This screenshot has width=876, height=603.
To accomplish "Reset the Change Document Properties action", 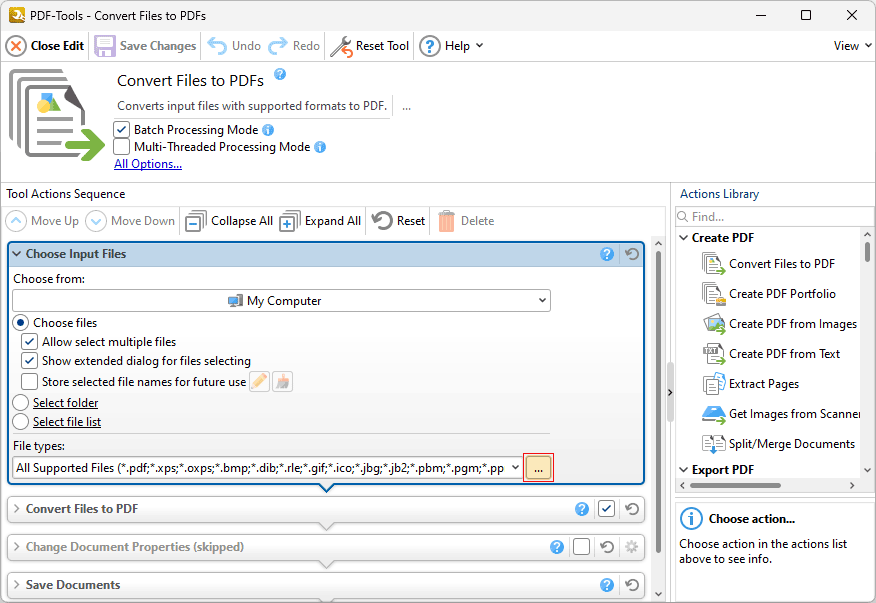I will (607, 547).
